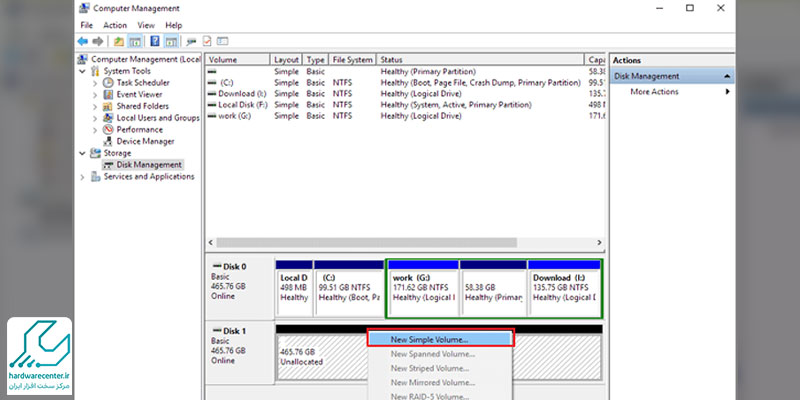Click the horizontal scrollbar left arrow
800x400 pixels.
click(x=211, y=243)
